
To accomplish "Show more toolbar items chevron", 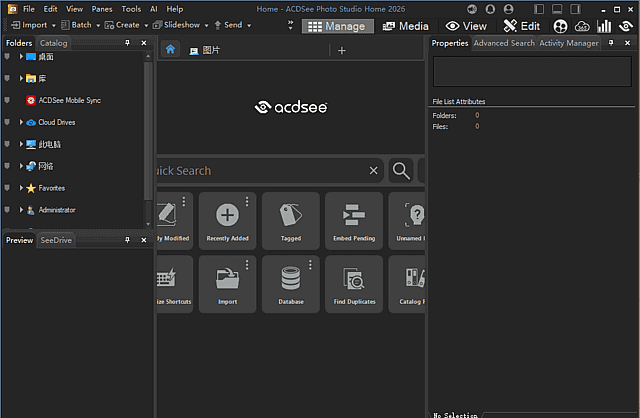I will [x=290, y=25].
